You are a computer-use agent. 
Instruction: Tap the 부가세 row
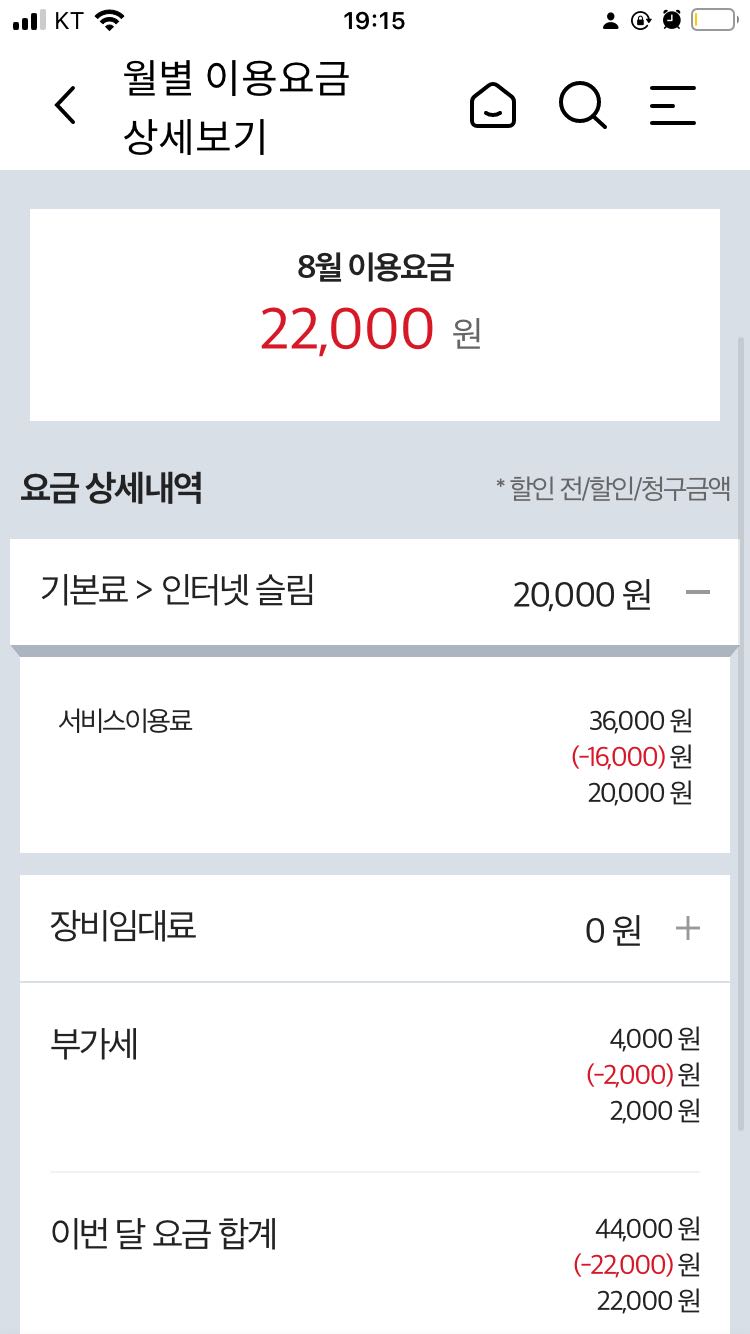[x=375, y=1075]
